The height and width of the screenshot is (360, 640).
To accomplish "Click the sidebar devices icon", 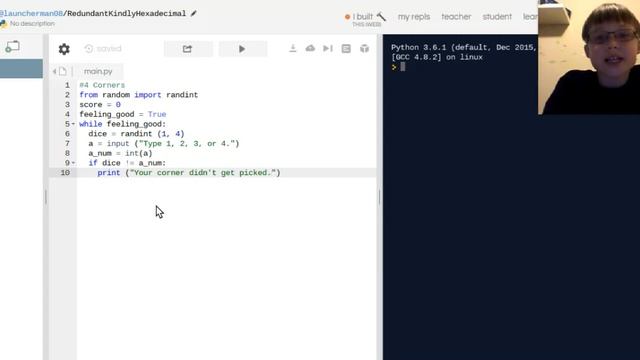I will [12, 47].
